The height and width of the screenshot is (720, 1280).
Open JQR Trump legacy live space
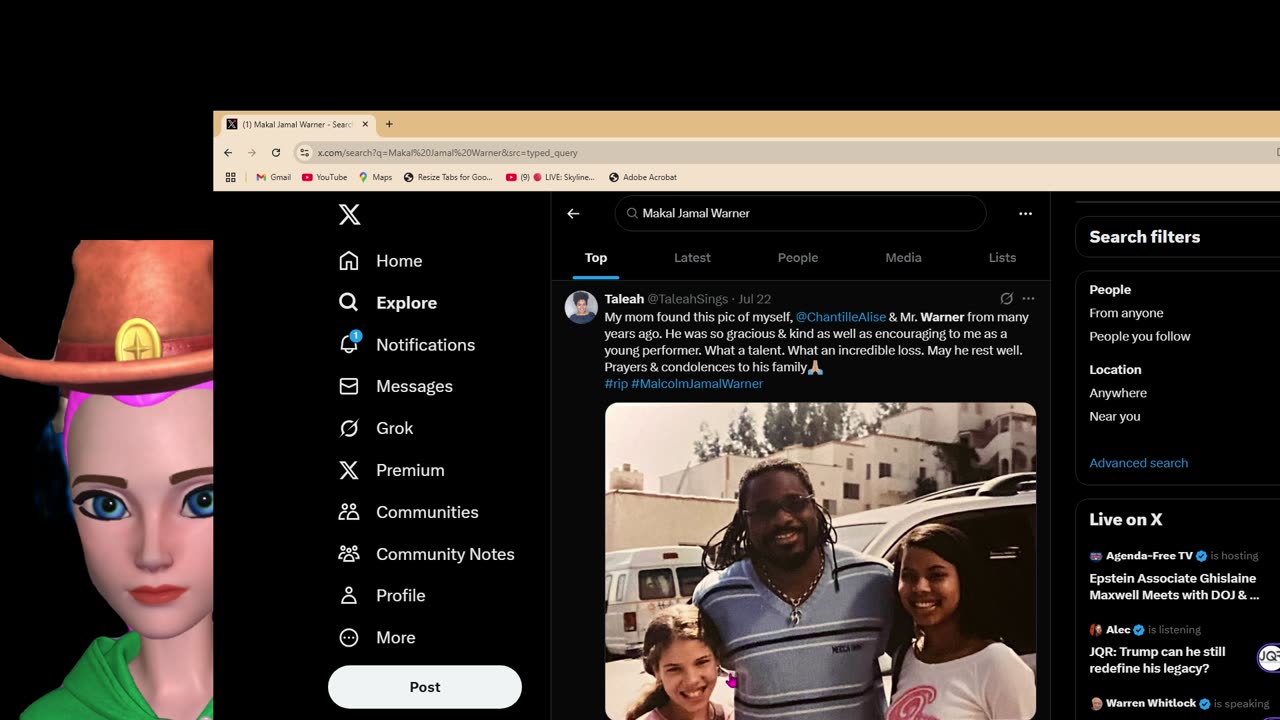coord(1157,660)
